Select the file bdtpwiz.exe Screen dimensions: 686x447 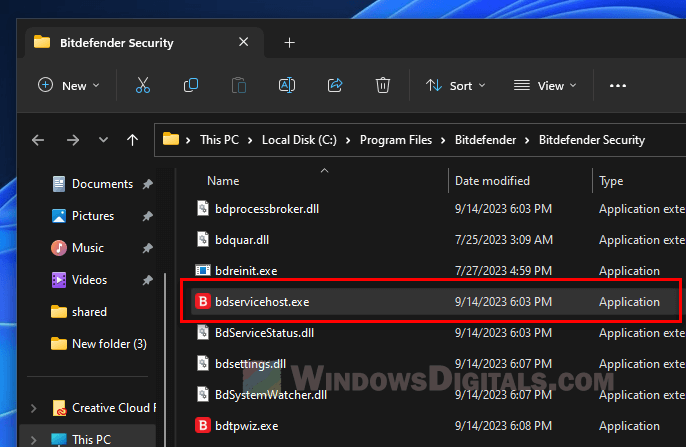(246, 426)
